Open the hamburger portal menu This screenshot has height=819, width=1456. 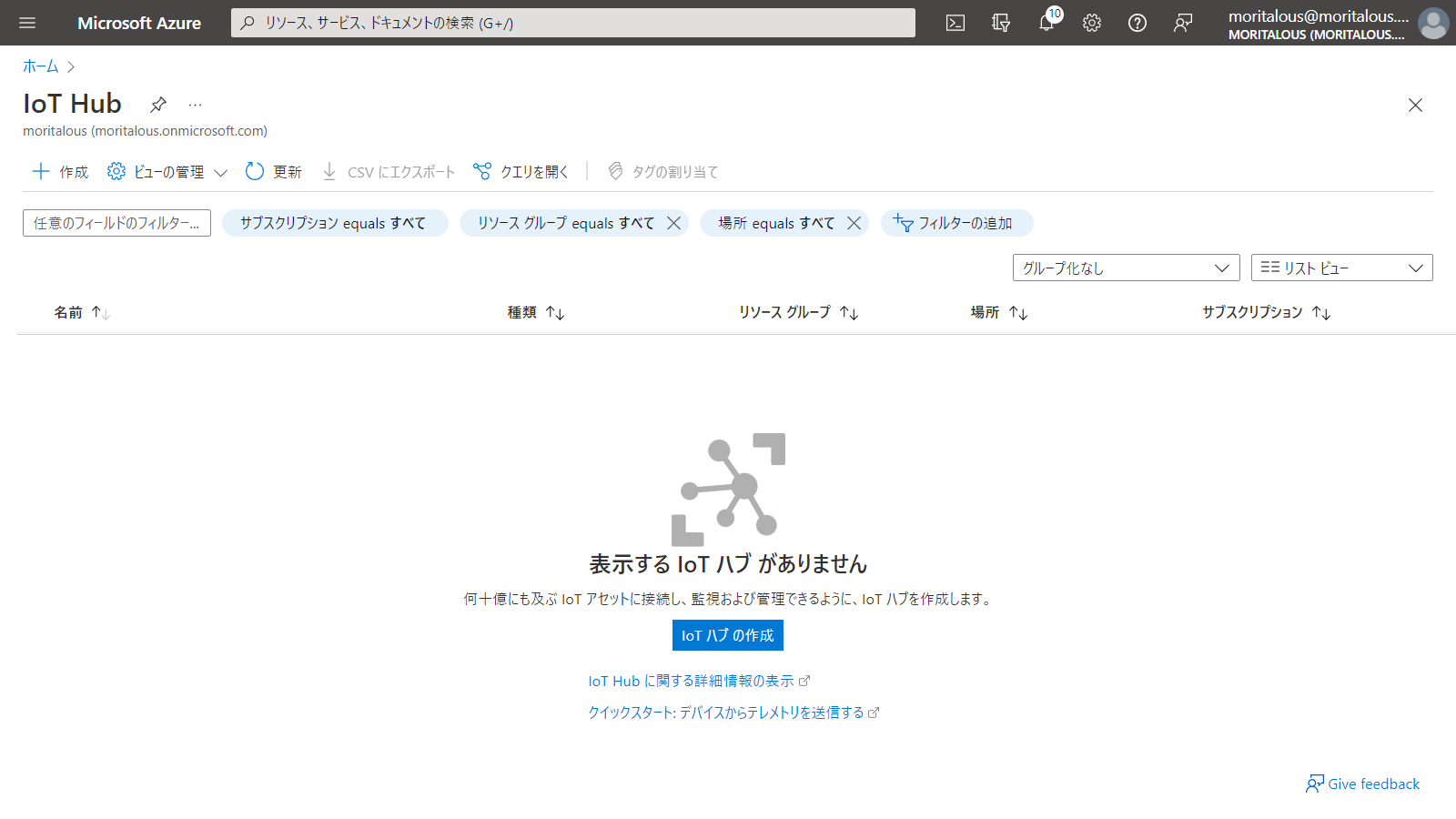tap(27, 23)
